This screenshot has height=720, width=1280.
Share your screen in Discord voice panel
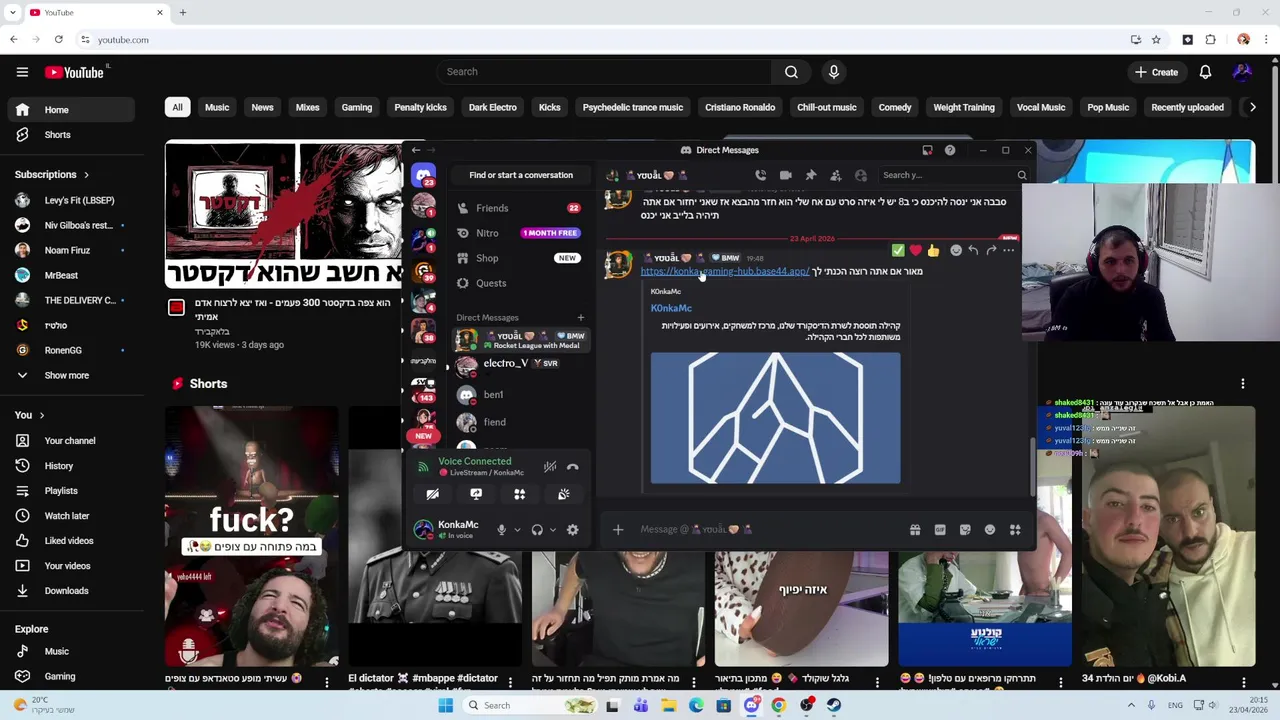coord(476,494)
